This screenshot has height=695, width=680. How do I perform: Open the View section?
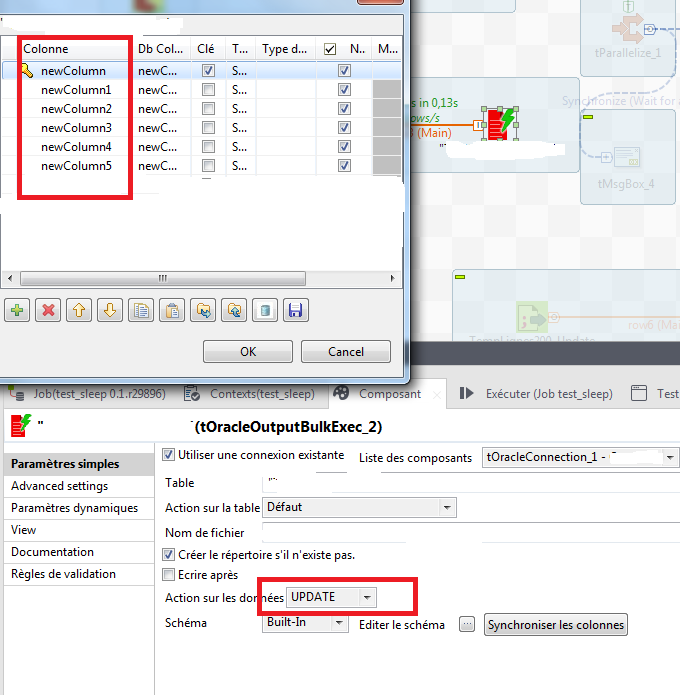[x=79, y=530]
